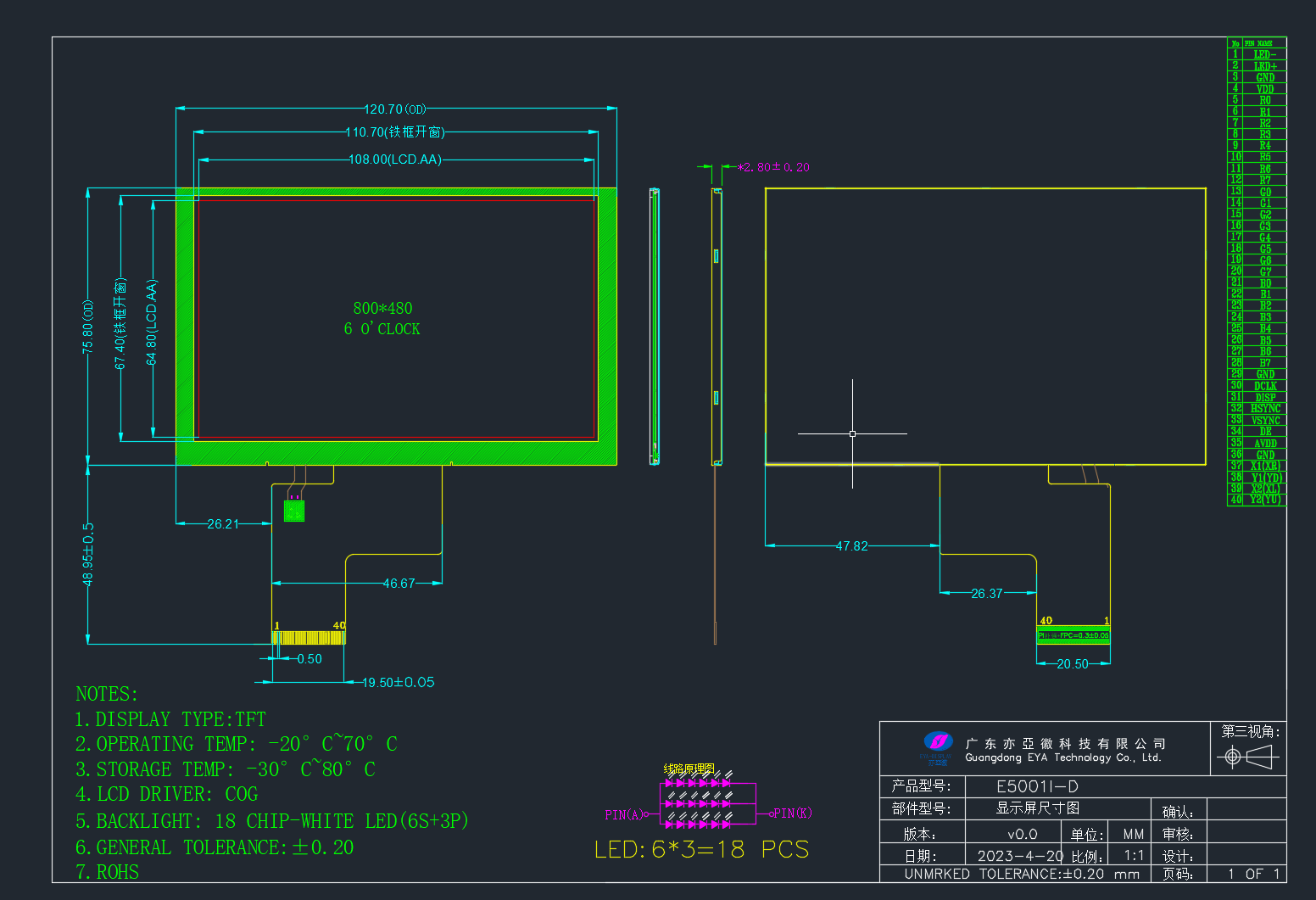Select the 47.82 dimension on rear view
1316x900 pixels.
click(x=852, y=546)
